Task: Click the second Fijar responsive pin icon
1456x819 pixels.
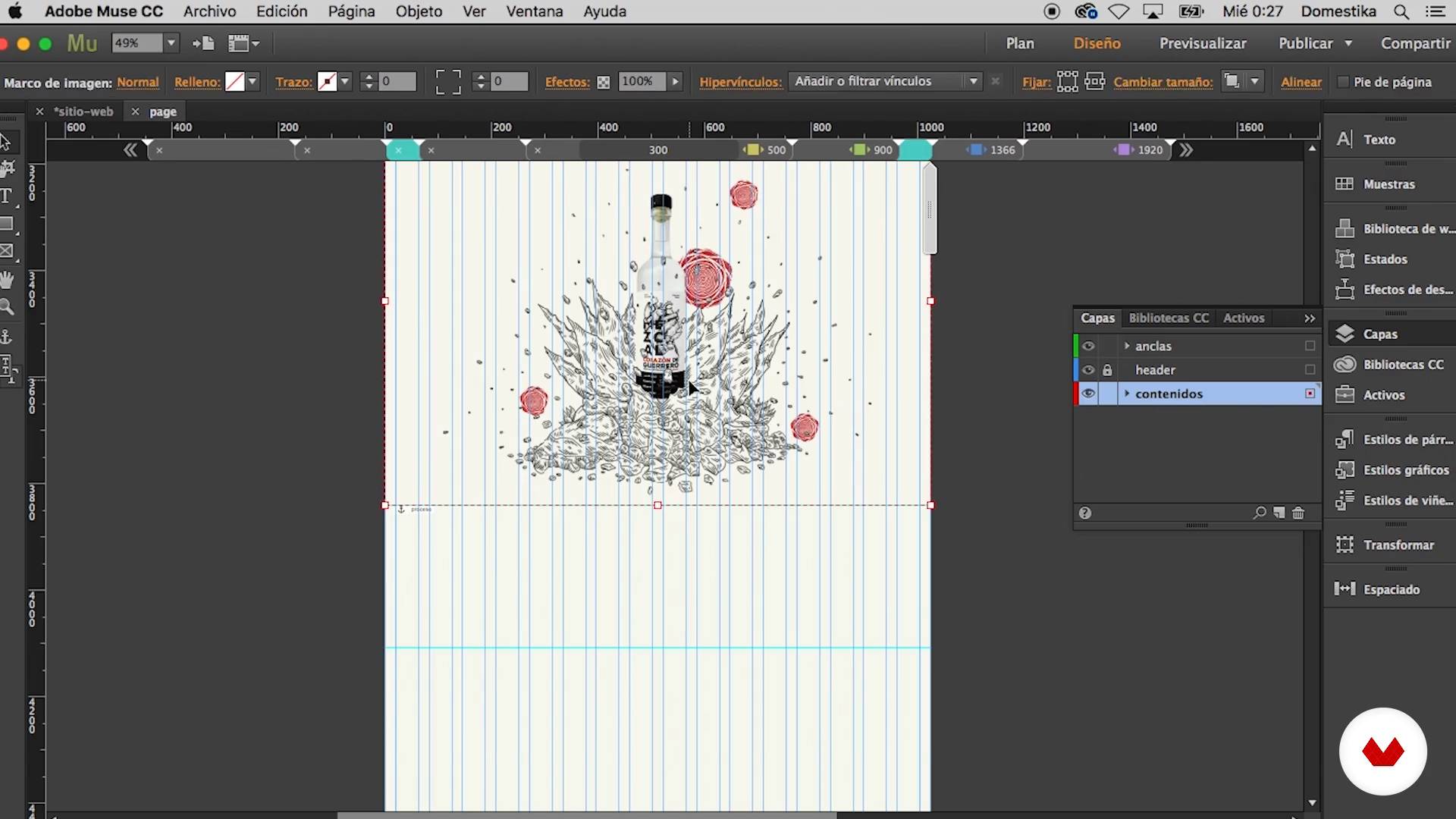Action: pyautogui.click(x=1095, y=81)
